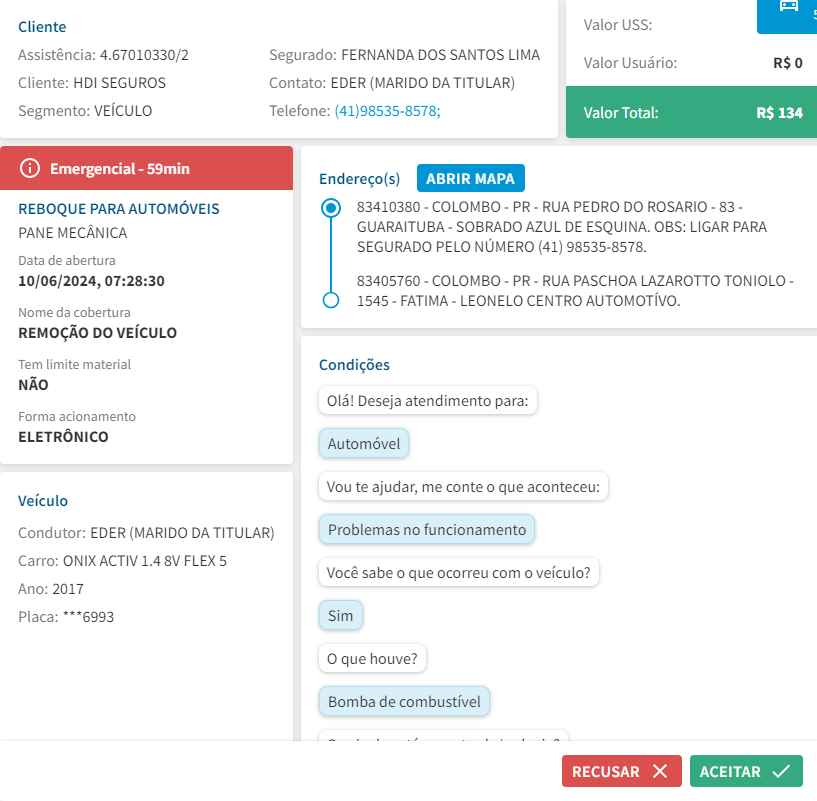Click the Cliente value HDI SEGUROS
The image size is (817, 801).
tap(119, 83)
